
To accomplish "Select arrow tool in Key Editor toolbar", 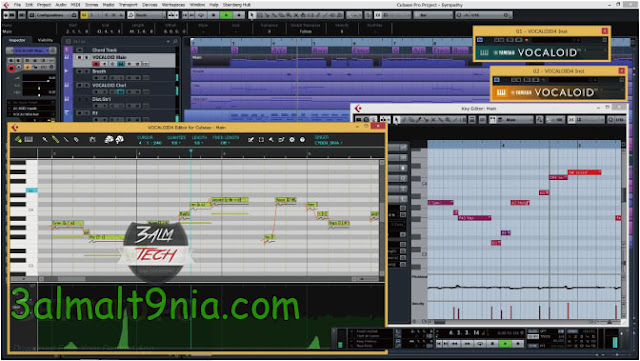I will (396, 120).
